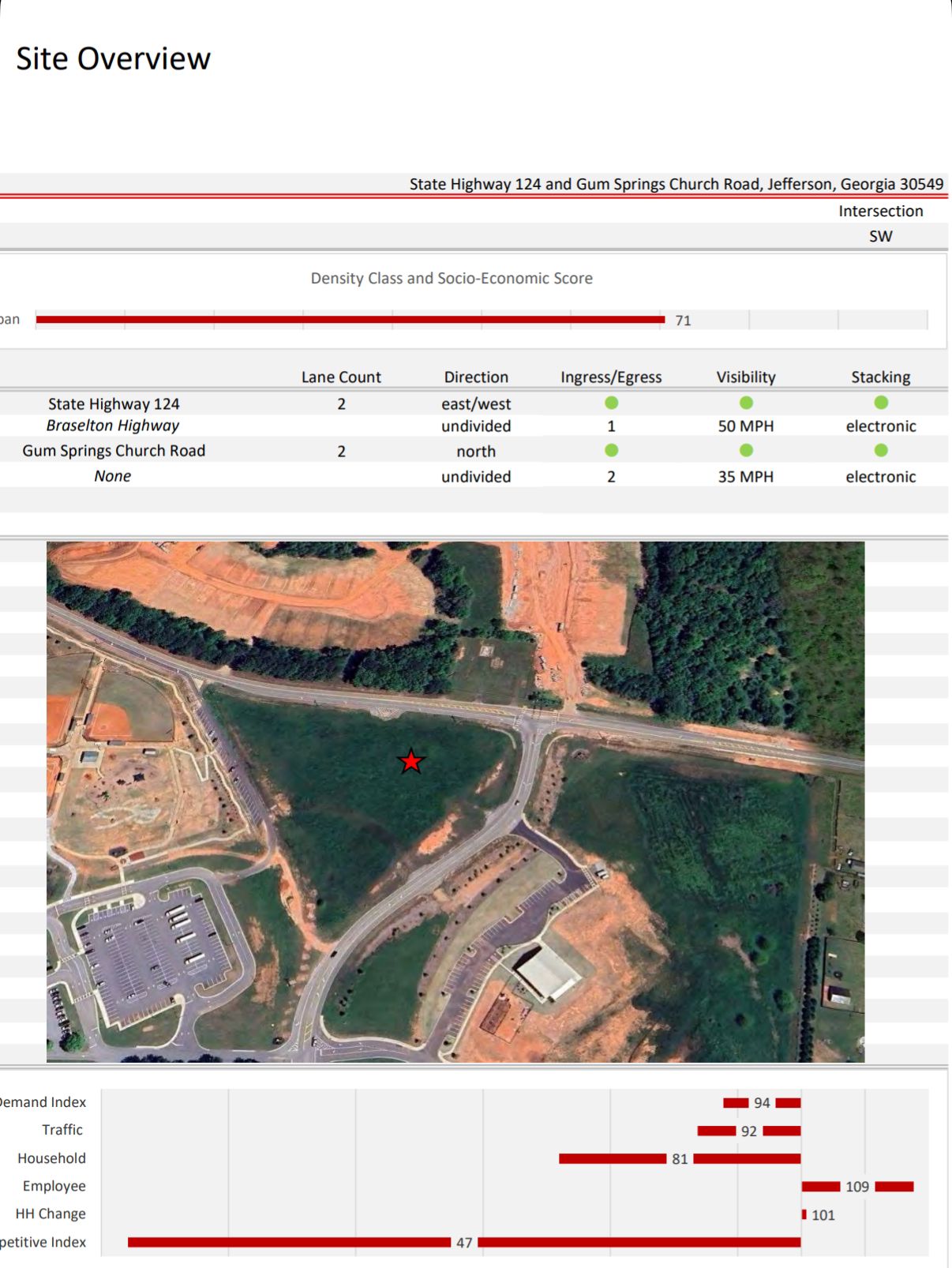
Task: Click Gum Springs Church Road Visibility green dot
Action: pos(746,450)
